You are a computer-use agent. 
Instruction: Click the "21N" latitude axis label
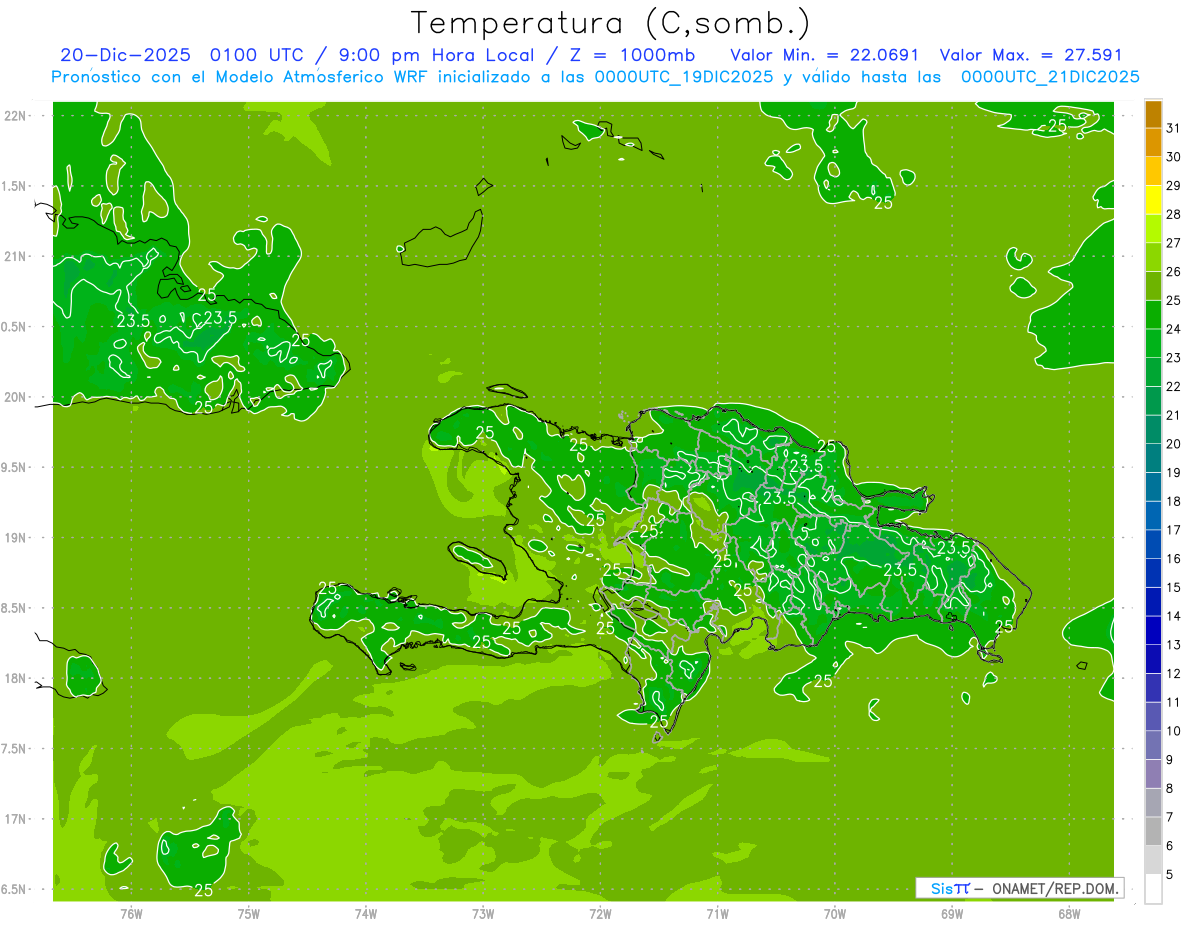(x=15, y=257)
